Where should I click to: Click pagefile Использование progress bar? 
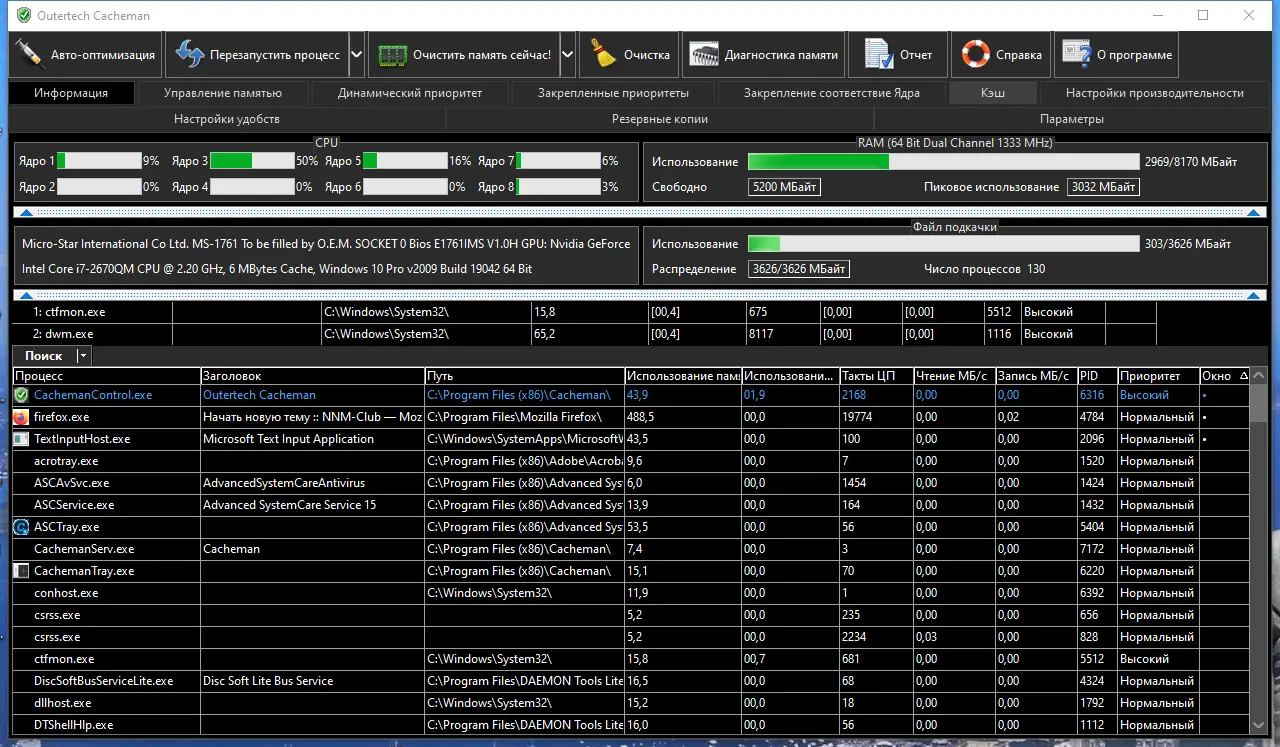pyautogui.click(x=943, y=244)
